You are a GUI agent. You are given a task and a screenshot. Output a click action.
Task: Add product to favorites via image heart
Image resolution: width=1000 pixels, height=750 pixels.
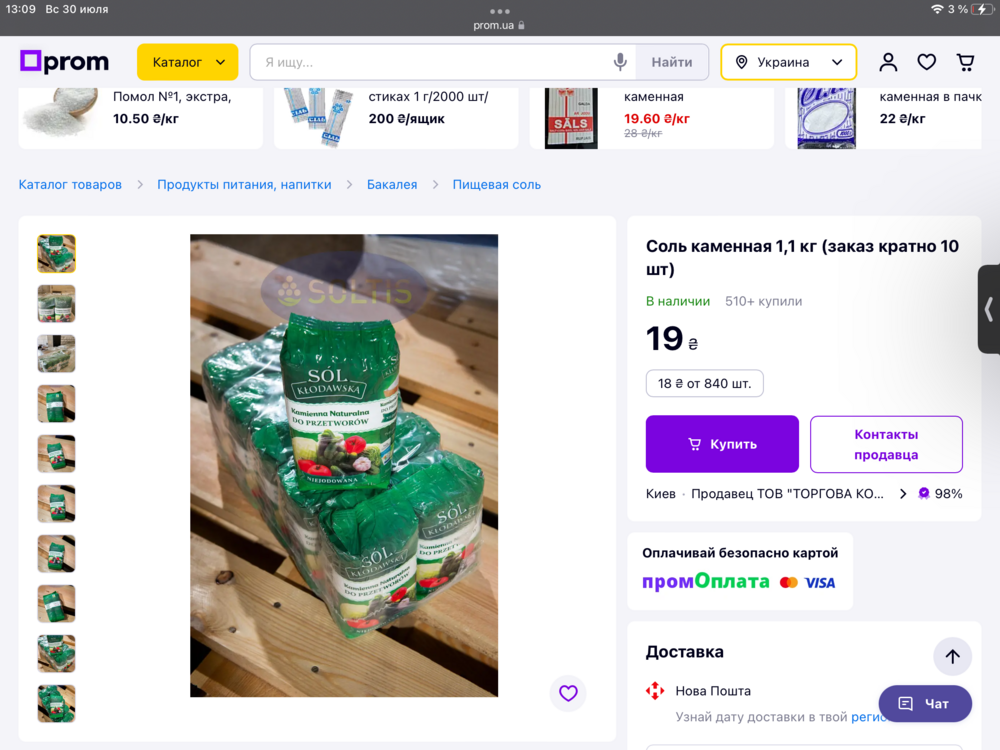[x=568, y=693]
